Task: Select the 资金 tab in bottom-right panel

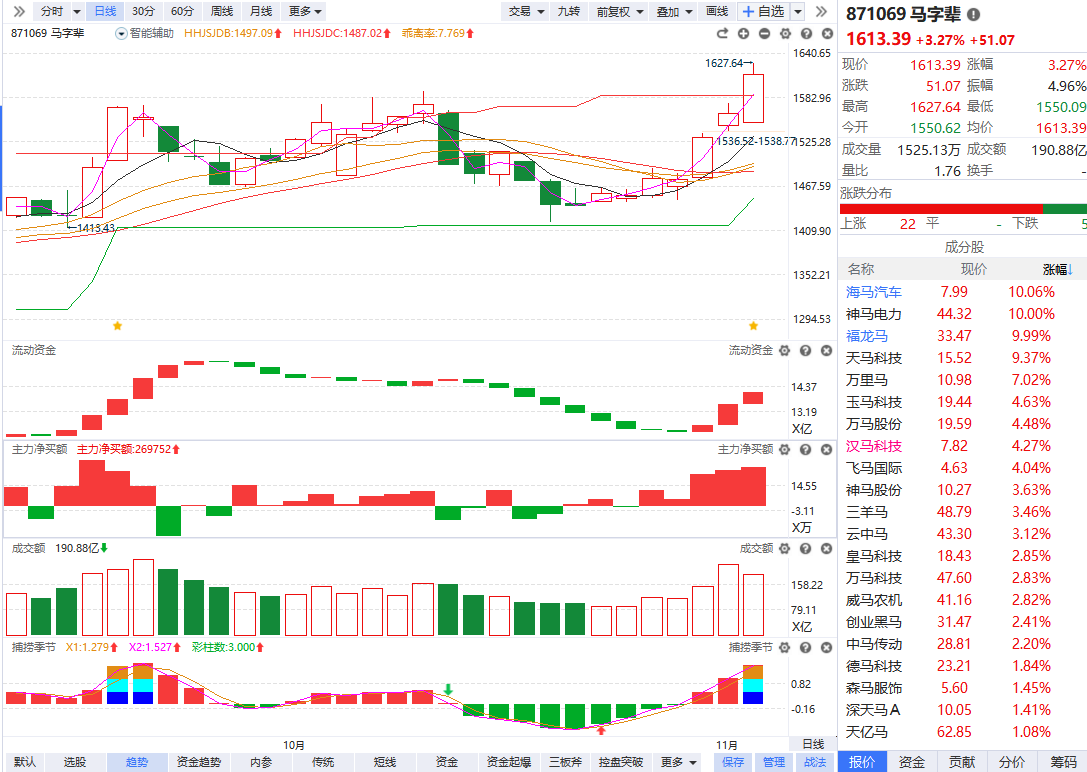Action: click(x=911, y=762)
